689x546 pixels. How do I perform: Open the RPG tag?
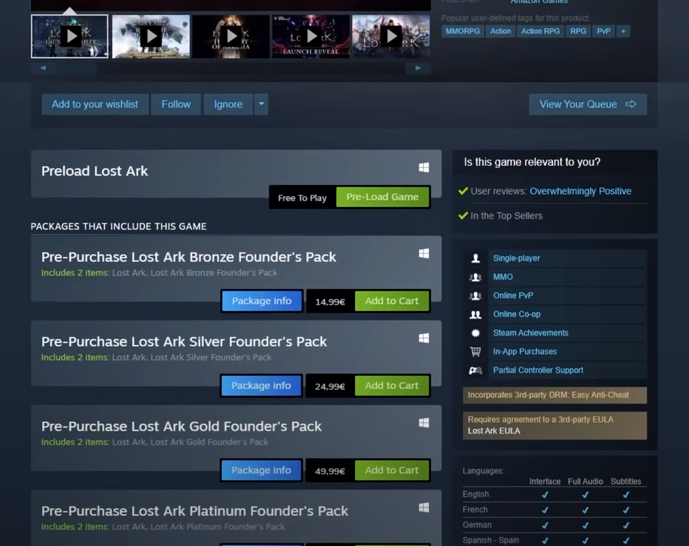point(578,31)
